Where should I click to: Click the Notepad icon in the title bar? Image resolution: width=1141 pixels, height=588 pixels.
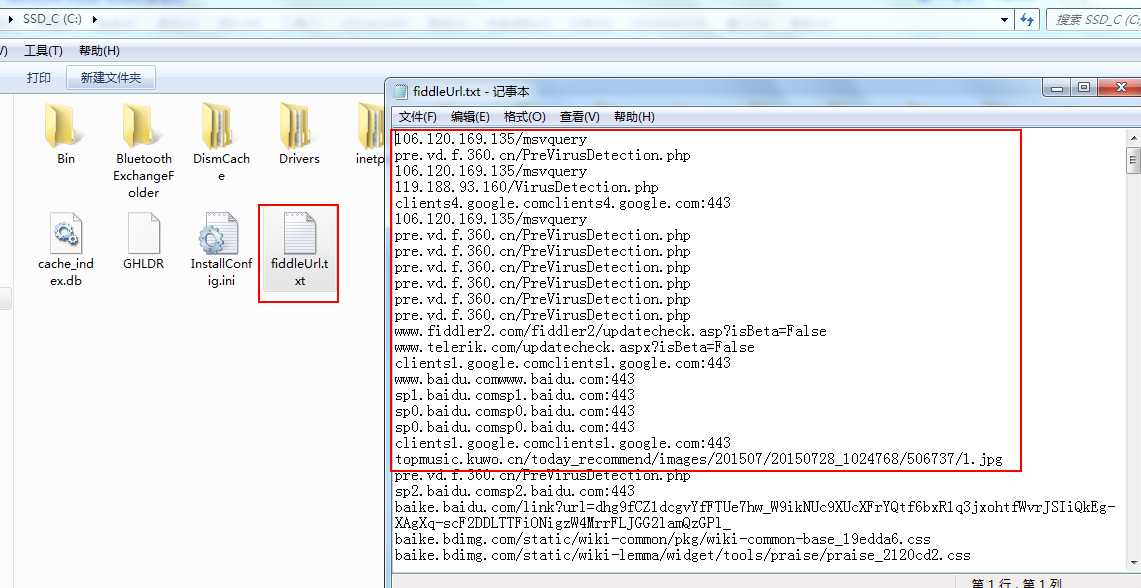pos(399,92)
